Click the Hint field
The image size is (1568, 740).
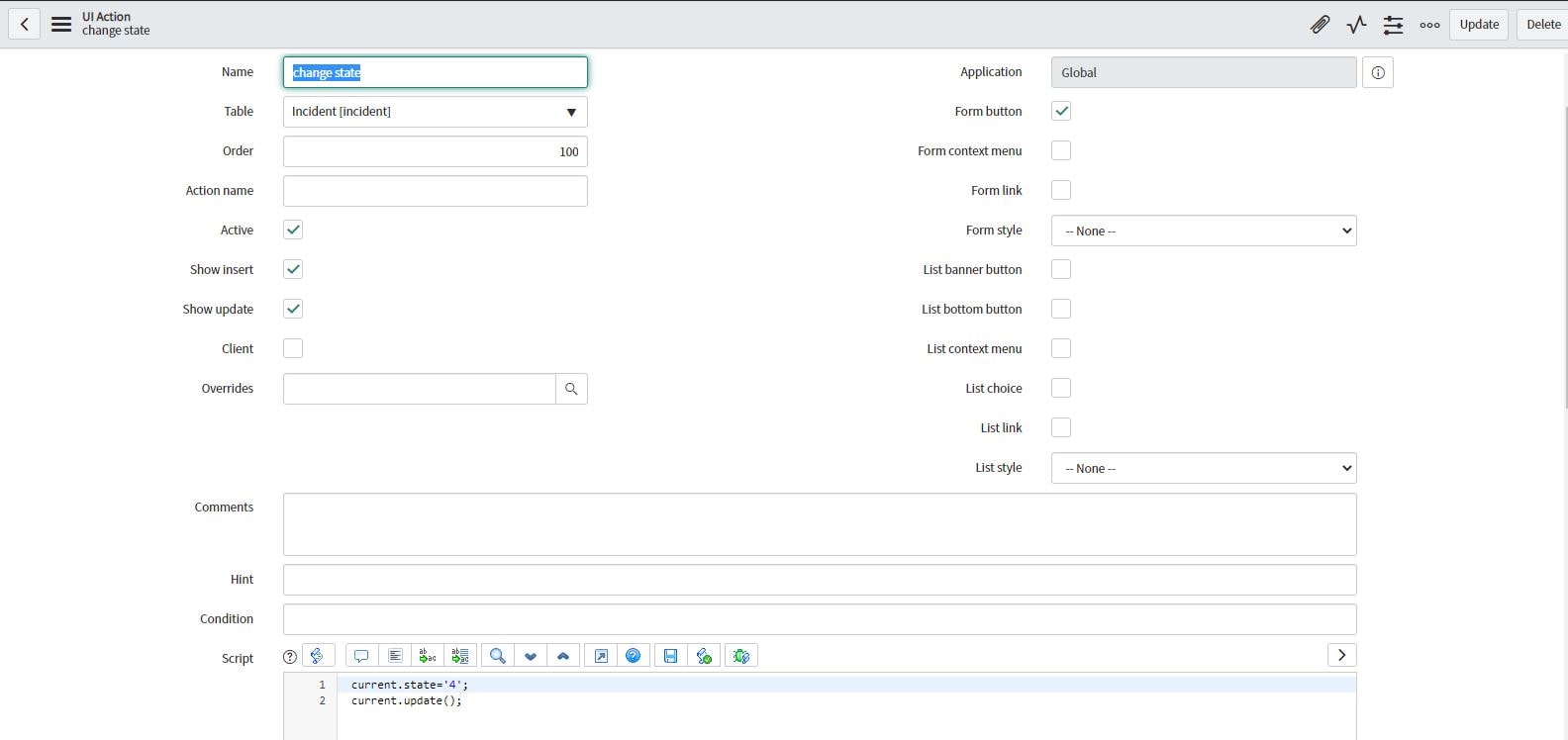click(820, 580)
